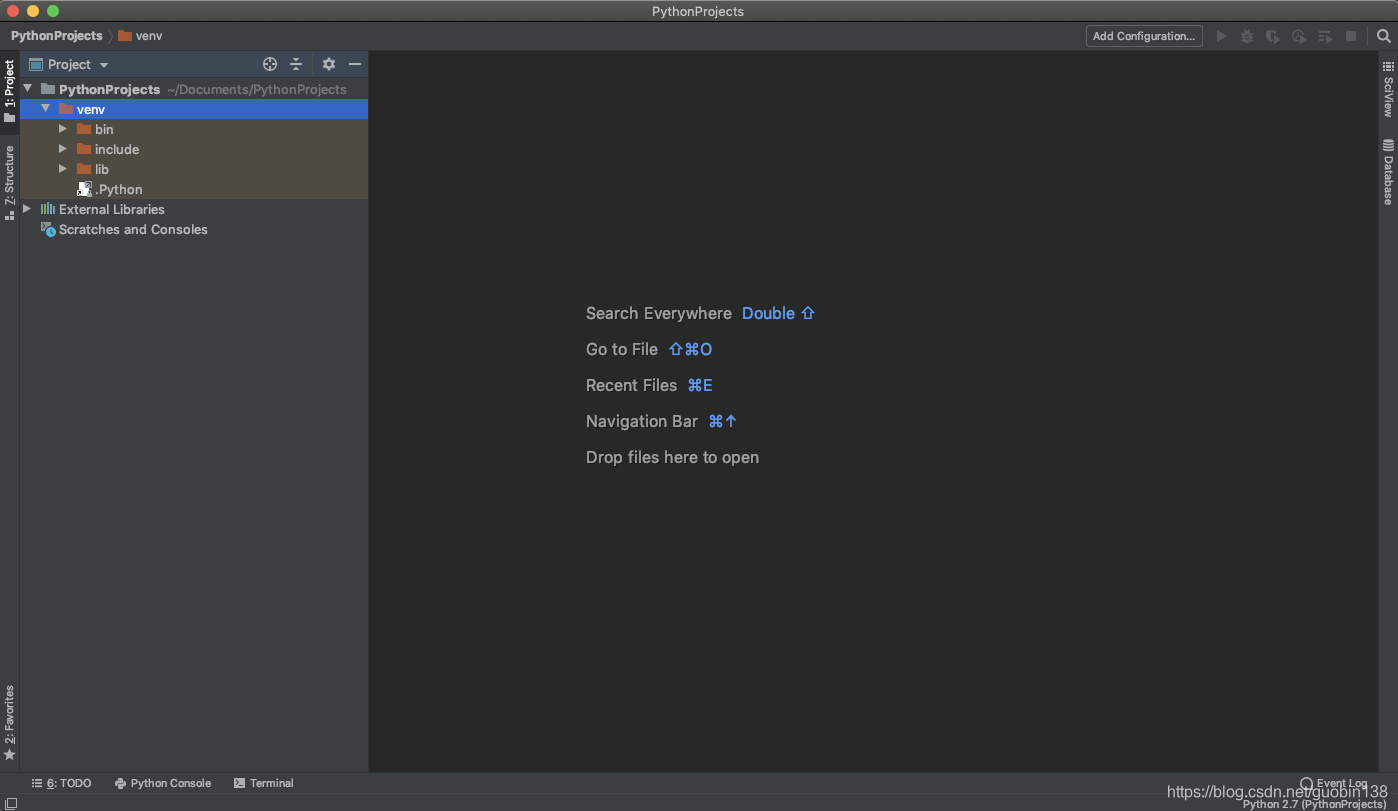
Task: Click the .Python file icon
Action: coord(85,189)
